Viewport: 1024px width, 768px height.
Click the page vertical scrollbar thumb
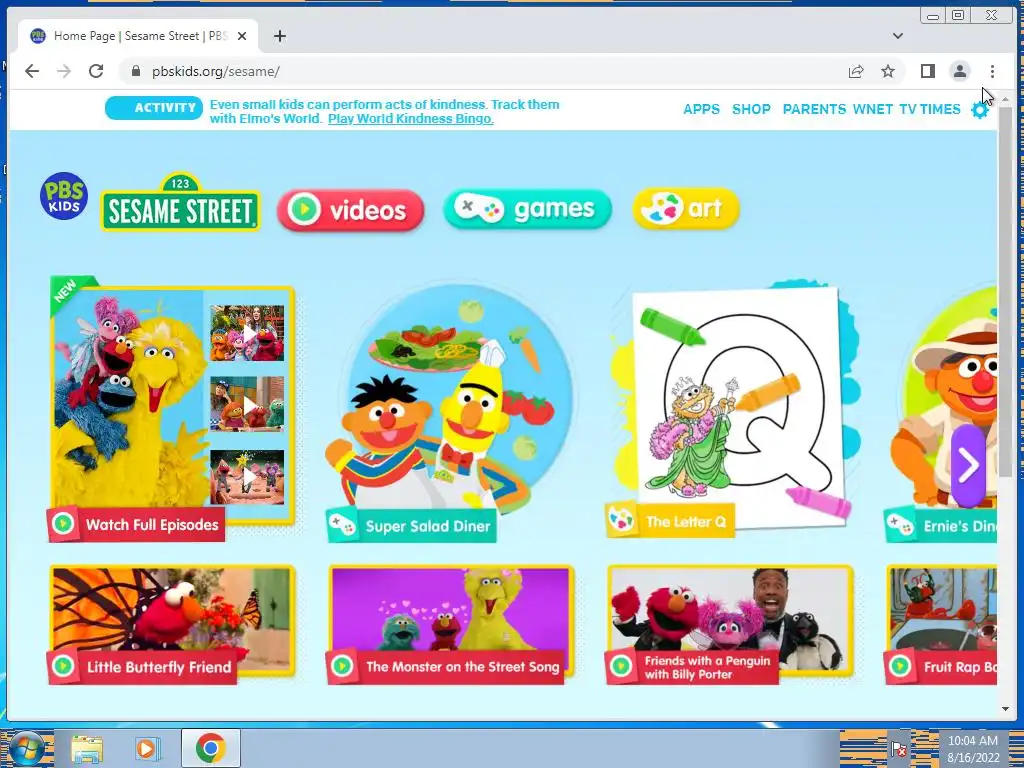click(x=1005, y=291)
